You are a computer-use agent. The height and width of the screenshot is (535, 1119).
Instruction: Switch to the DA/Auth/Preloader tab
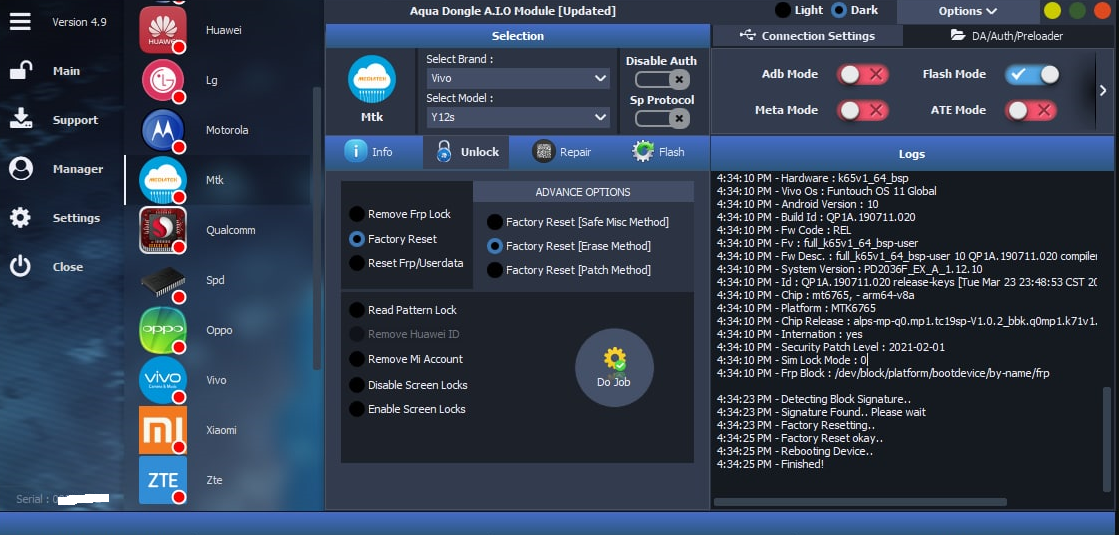(x=1008, y=36)
